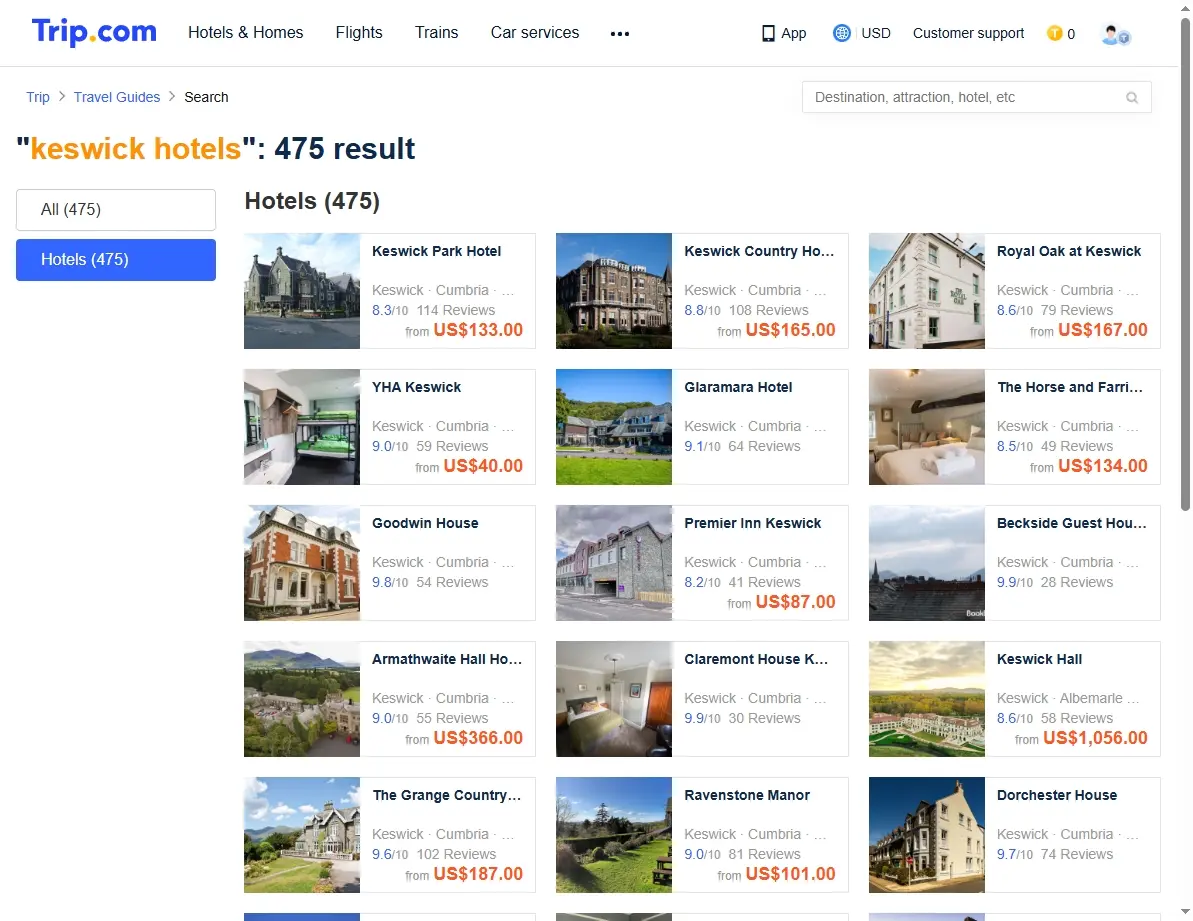
Task: Open Keswick Country House Hotel title
Action: (759, 251)
